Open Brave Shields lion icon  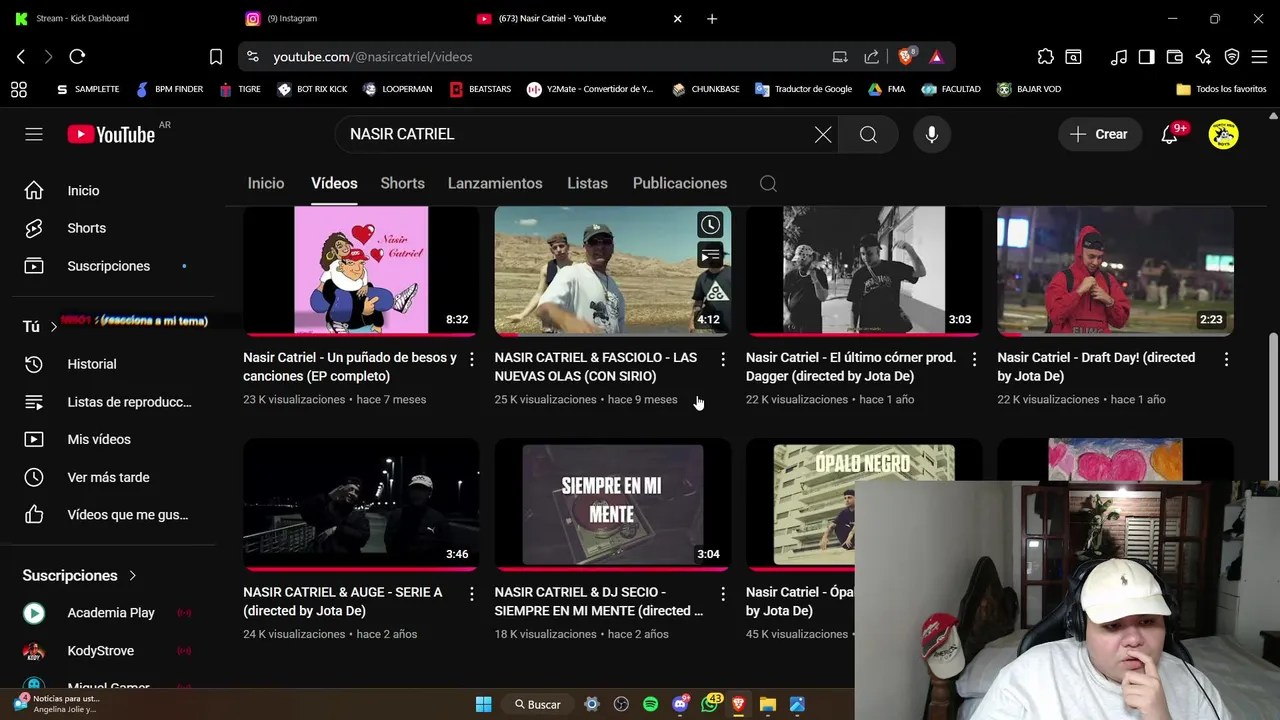click(906, 57)
